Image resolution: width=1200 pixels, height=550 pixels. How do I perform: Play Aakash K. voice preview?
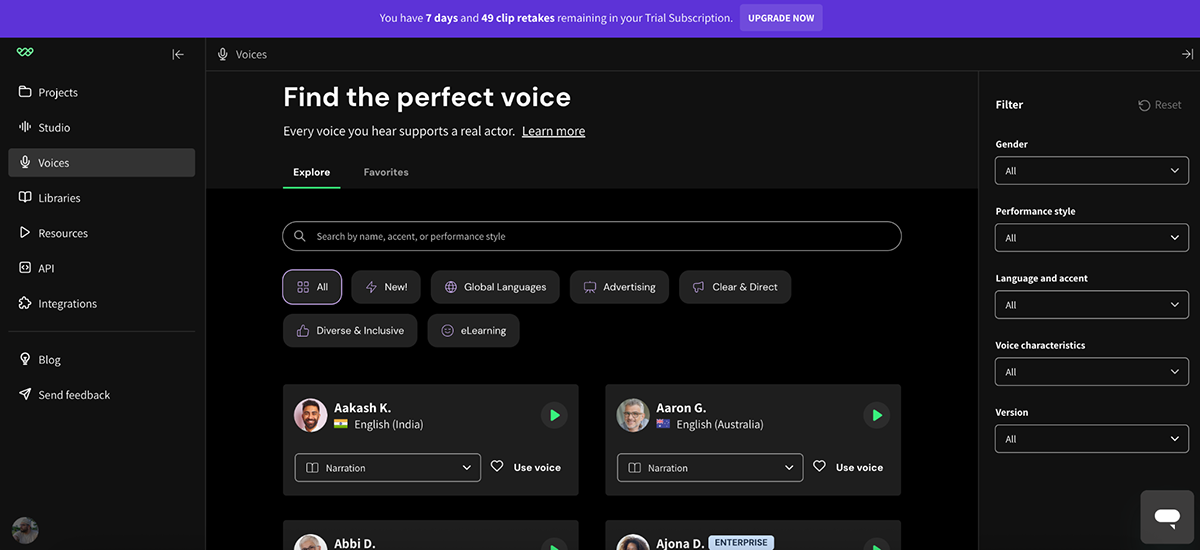(554, 415)
